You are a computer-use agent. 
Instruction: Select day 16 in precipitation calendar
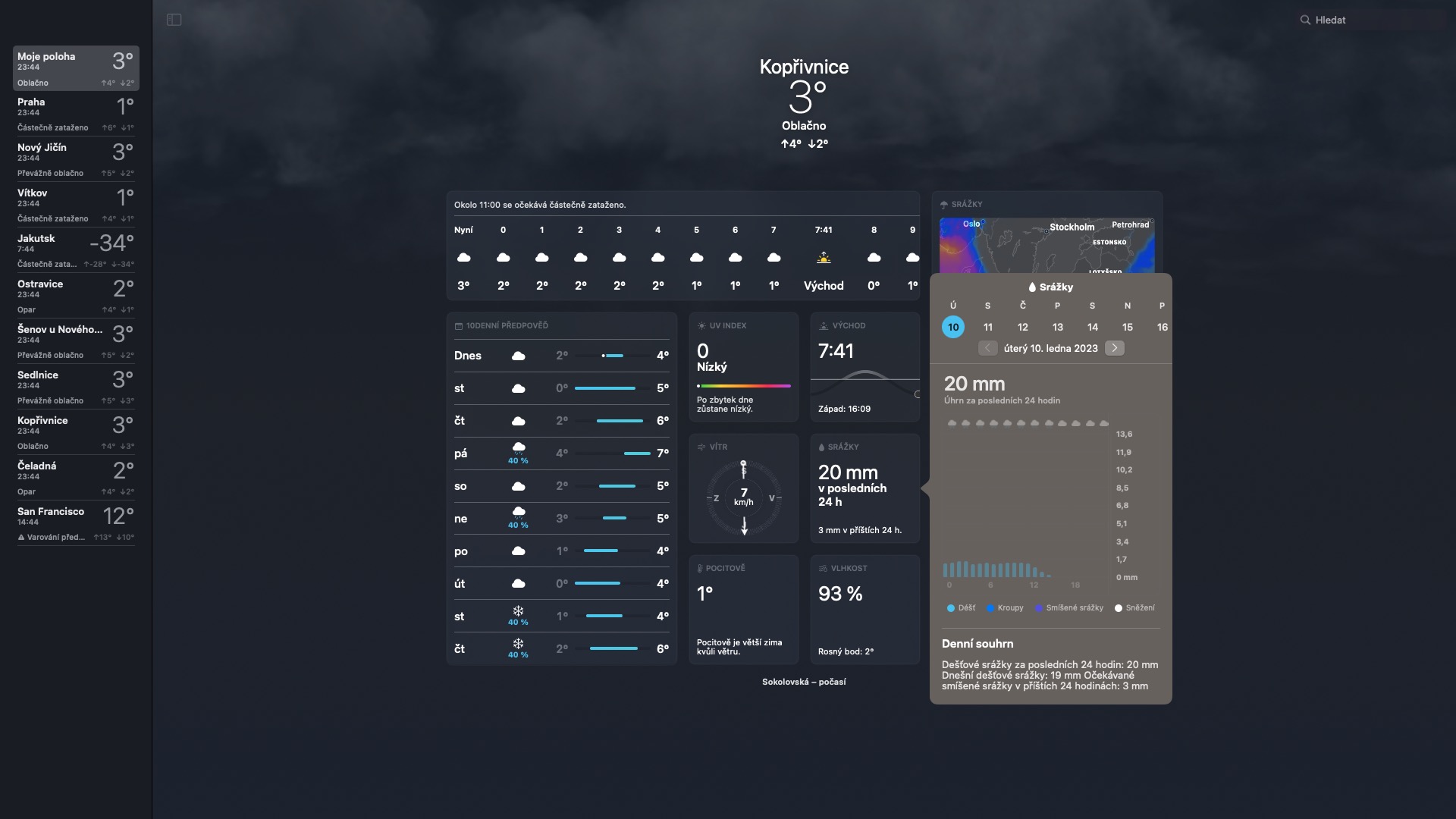pyautogui.click(x=1162, y=327)
